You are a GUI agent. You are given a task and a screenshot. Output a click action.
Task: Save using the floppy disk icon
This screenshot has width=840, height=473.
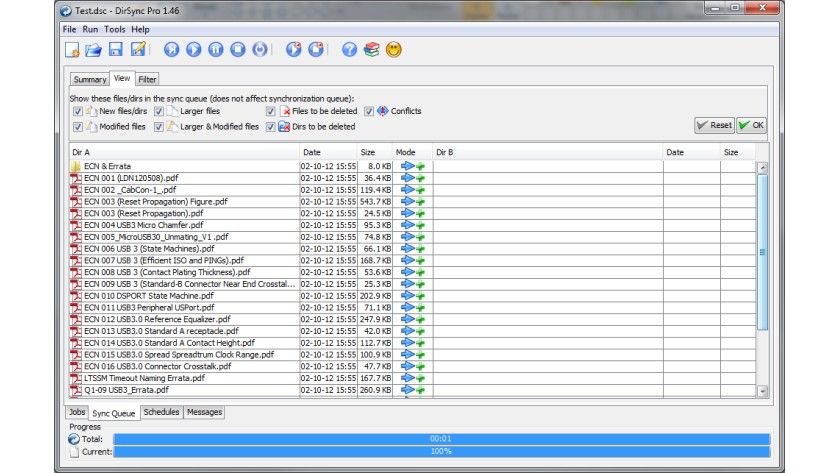[x=116, y=49]
